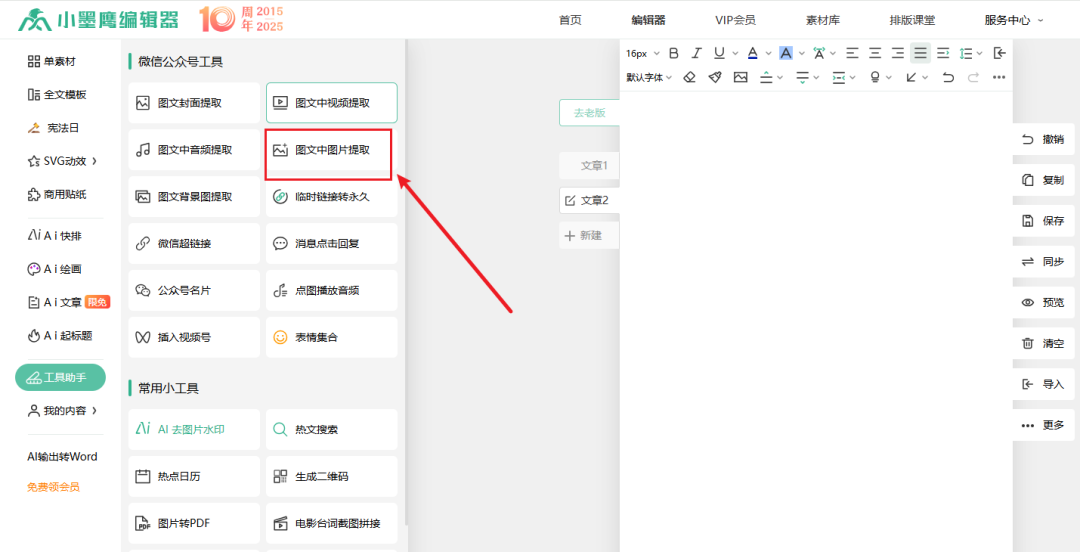Set text alignment to center

tap(875, 53)
